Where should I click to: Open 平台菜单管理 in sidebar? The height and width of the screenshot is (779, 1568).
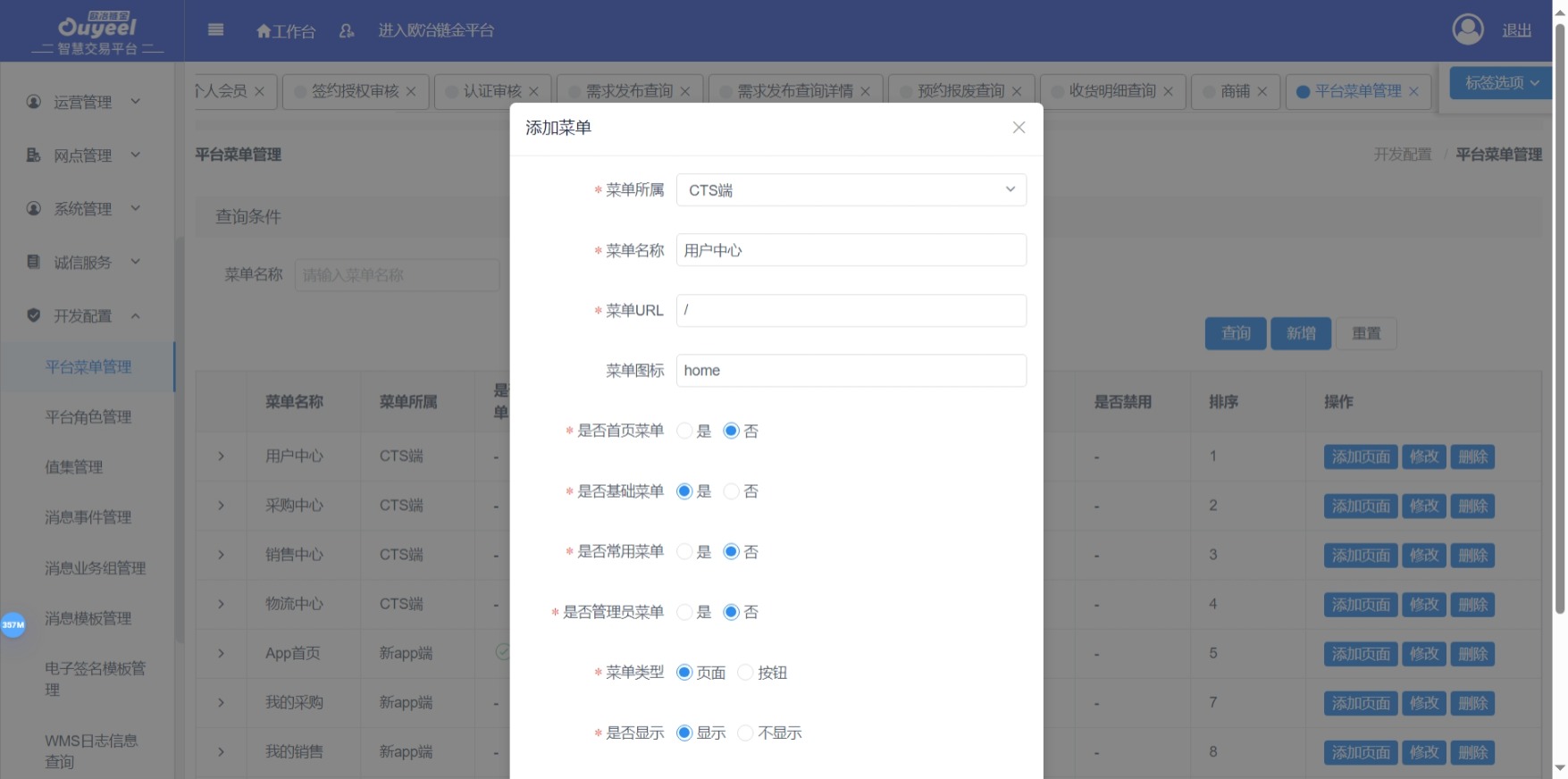click(88, 367)
